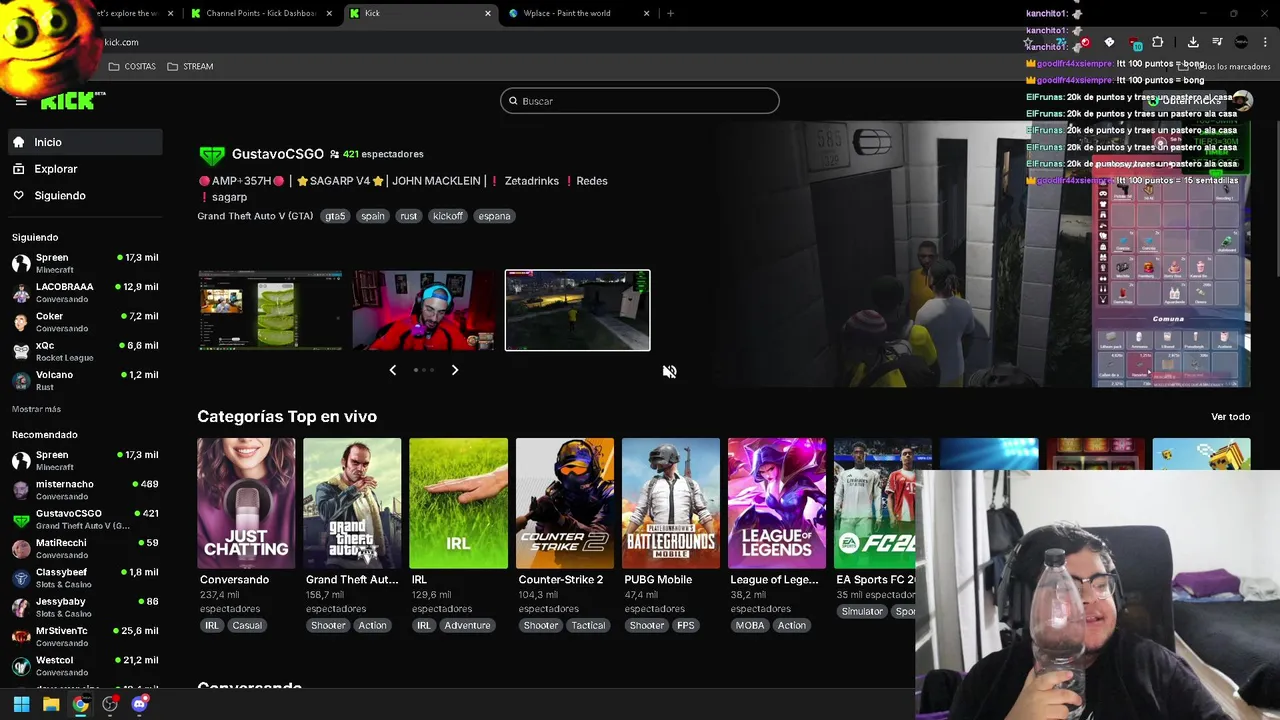1280x720 pixels.
Task: Open misternacho recommended channel
Action: pos(85,489)
